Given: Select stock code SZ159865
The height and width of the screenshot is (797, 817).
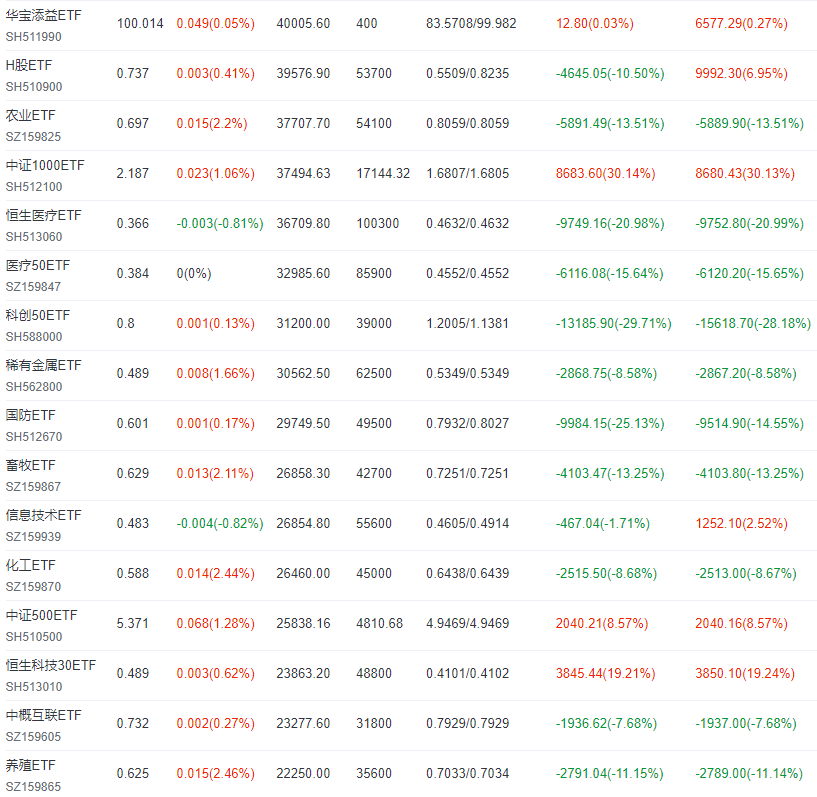Looking at the screenshot, I should (33, 787).
